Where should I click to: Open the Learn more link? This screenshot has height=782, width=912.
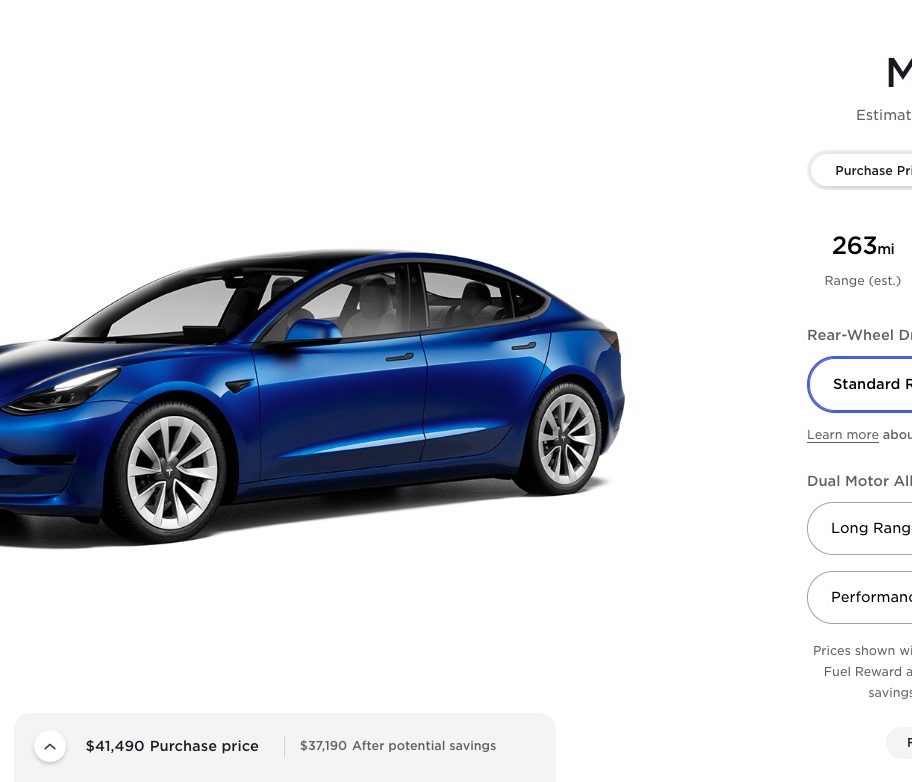842,435
